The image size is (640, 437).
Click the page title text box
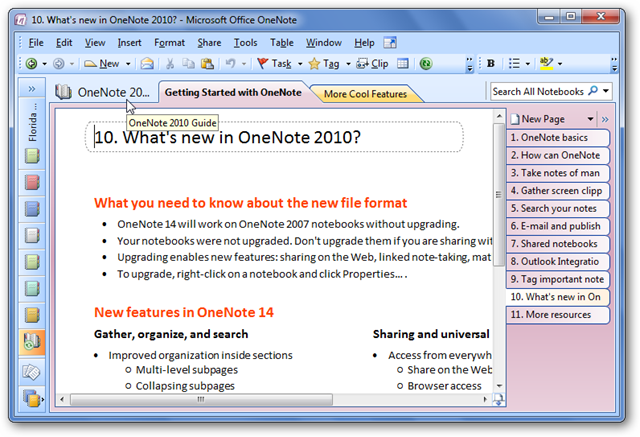(274, 137)
